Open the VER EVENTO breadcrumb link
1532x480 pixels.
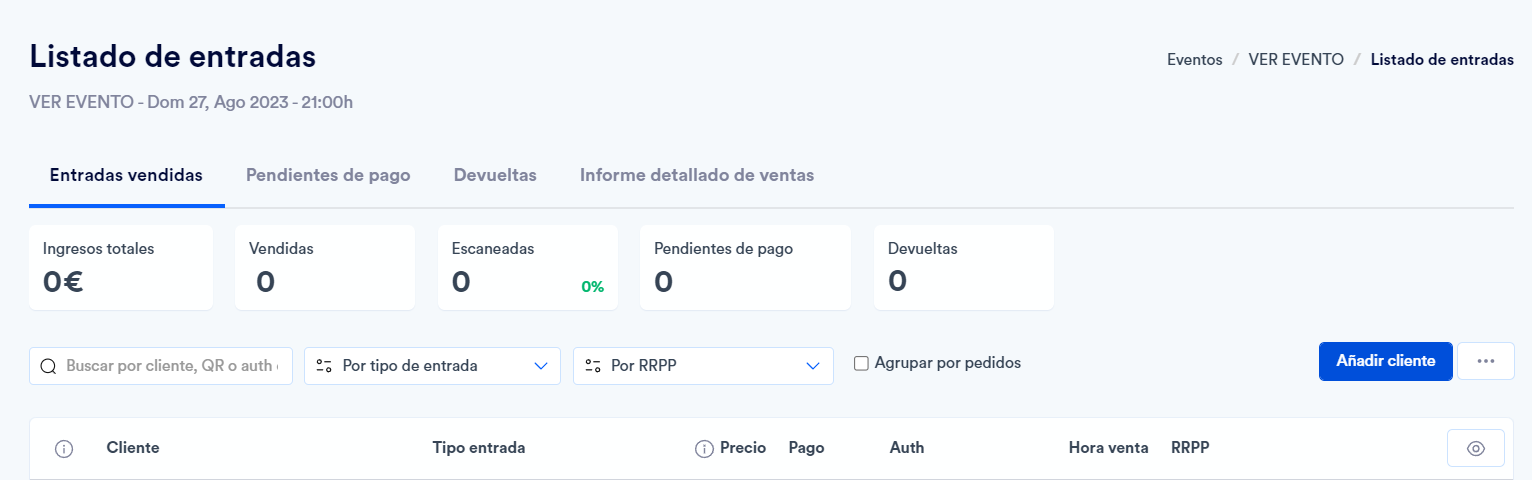coord(1296,60)
